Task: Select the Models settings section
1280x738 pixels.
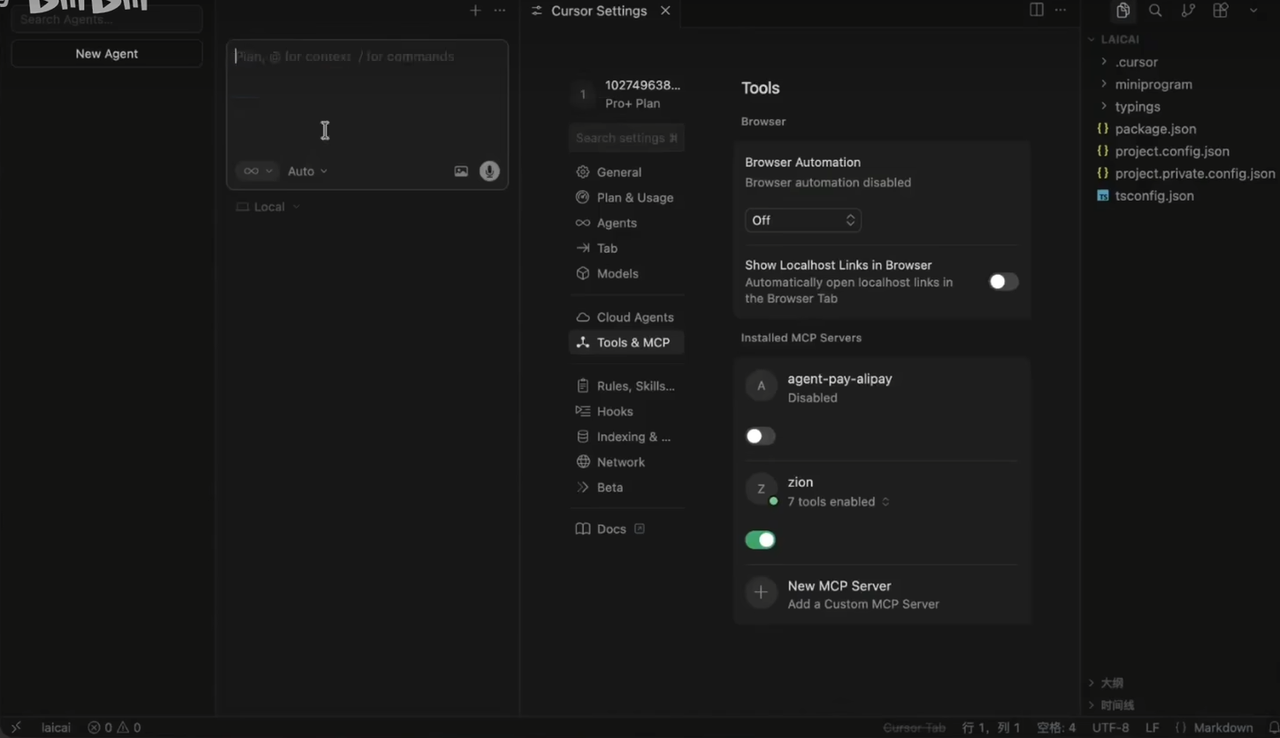Action: 626,273
